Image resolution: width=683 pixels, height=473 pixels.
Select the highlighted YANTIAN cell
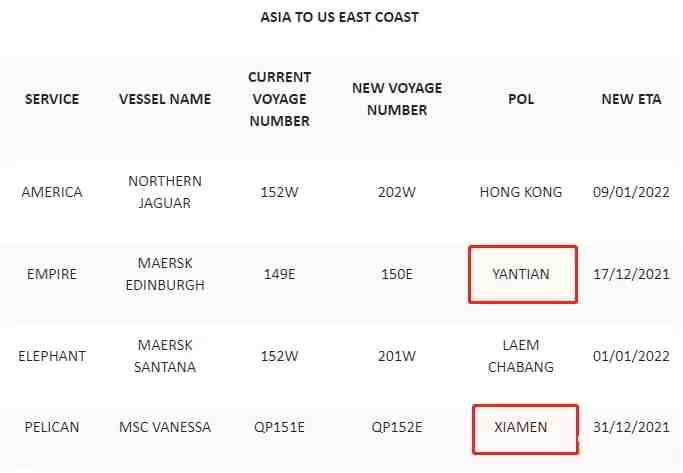click(523, 274)
